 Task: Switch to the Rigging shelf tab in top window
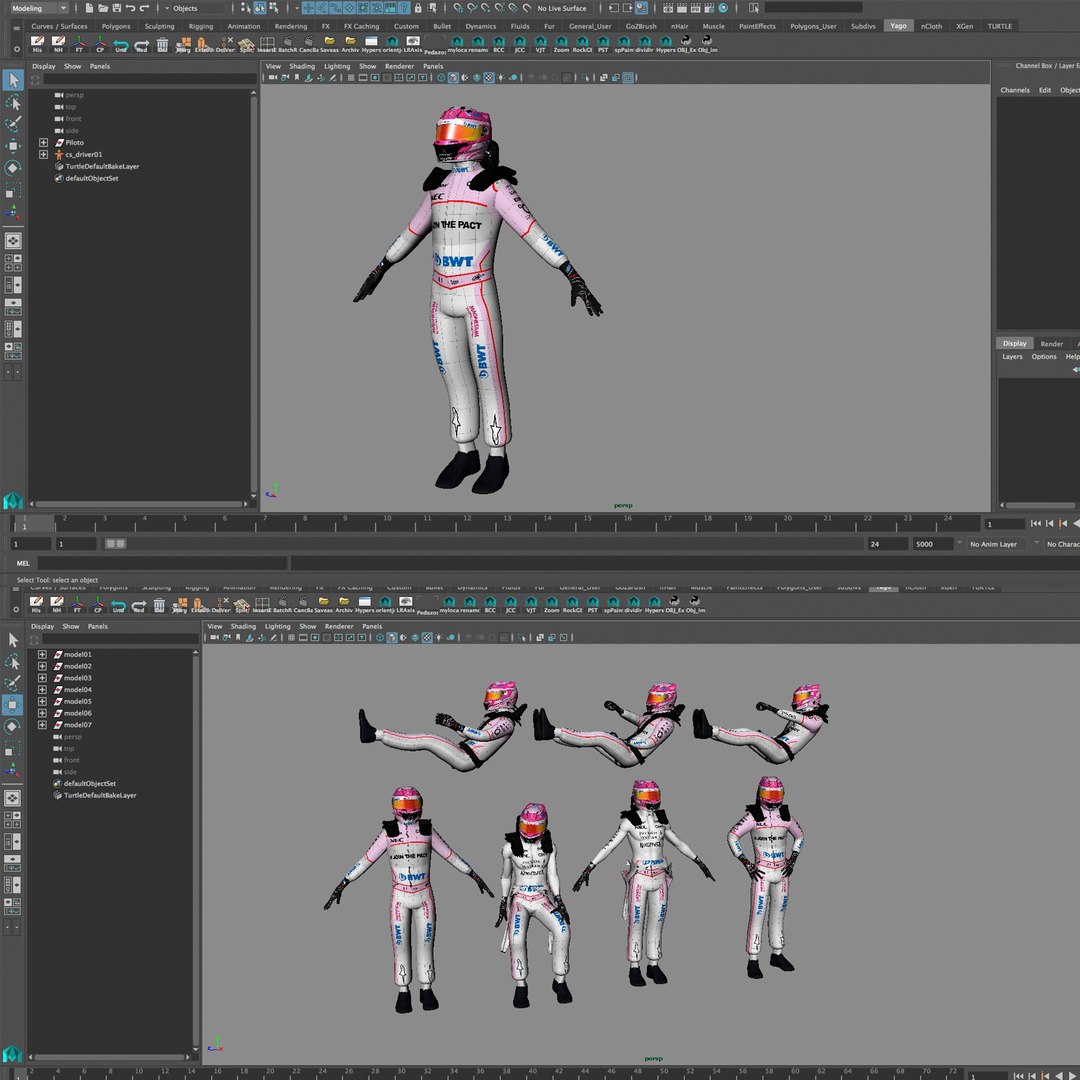click(200, 26)
